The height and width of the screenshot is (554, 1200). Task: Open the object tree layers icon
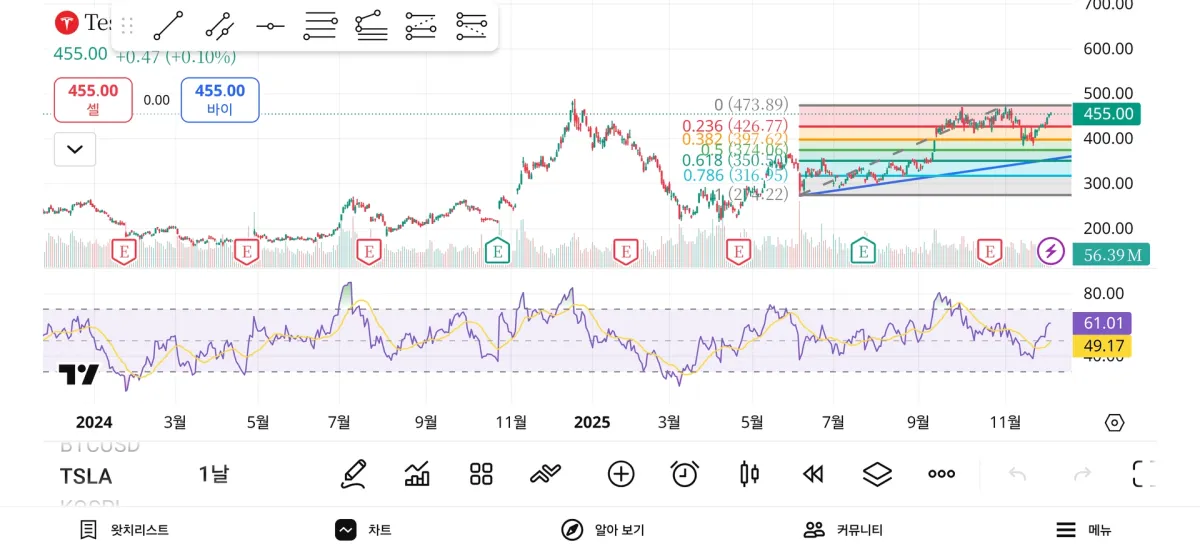(x=877, y=474)
